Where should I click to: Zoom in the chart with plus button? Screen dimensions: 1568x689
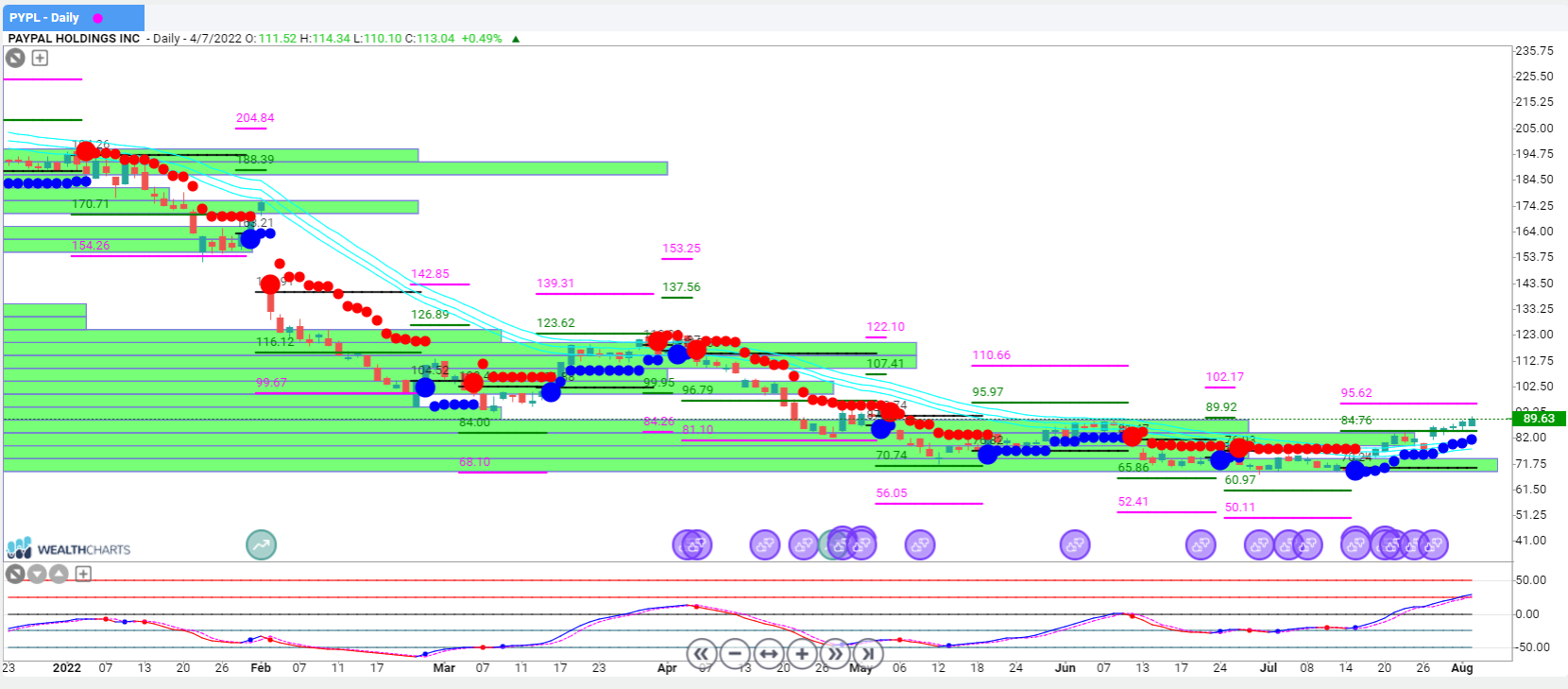pos(802,653)
